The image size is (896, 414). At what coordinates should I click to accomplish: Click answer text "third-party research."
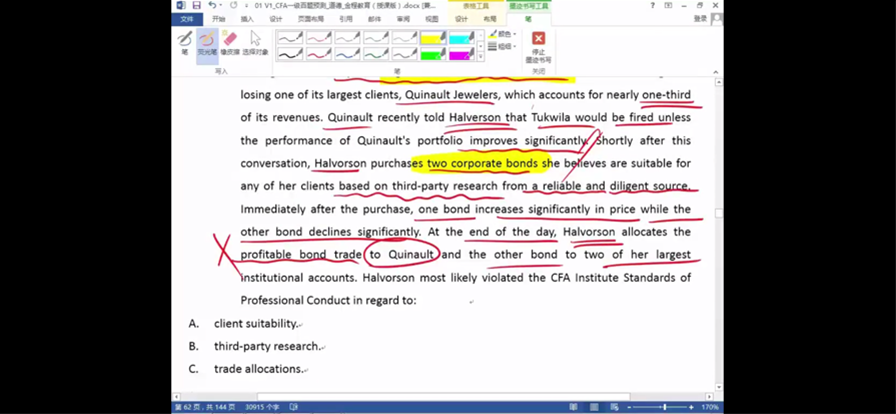pos(267,347)
